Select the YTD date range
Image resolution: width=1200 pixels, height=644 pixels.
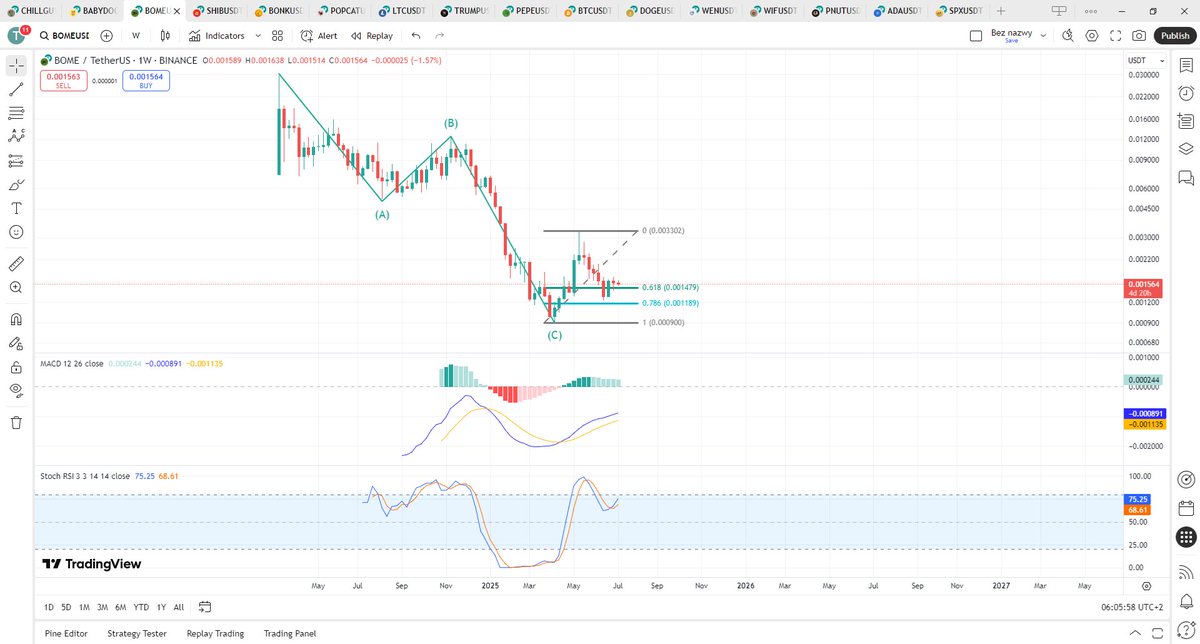tap(141, 607)
